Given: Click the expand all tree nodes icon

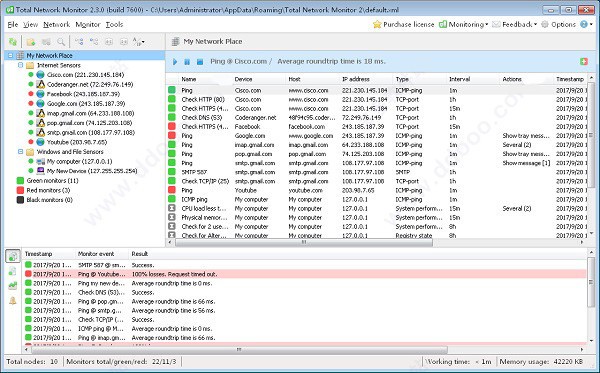Looking at the screenshot, I should pyautogui.click(x=79, y=42).
